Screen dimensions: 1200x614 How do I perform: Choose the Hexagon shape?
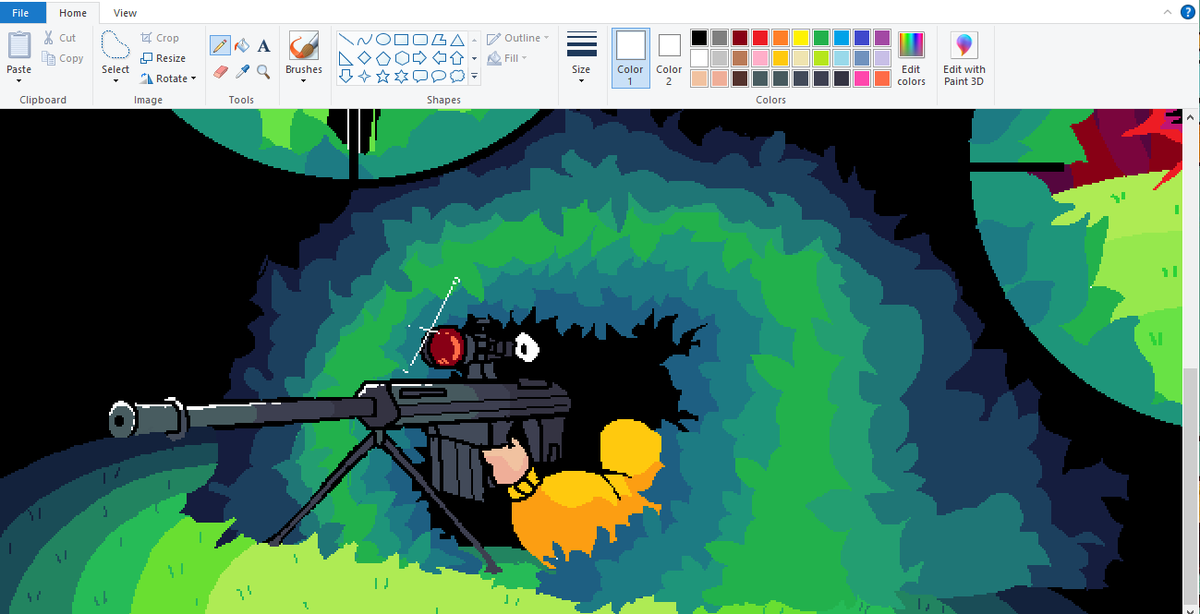tap(401, 58)
